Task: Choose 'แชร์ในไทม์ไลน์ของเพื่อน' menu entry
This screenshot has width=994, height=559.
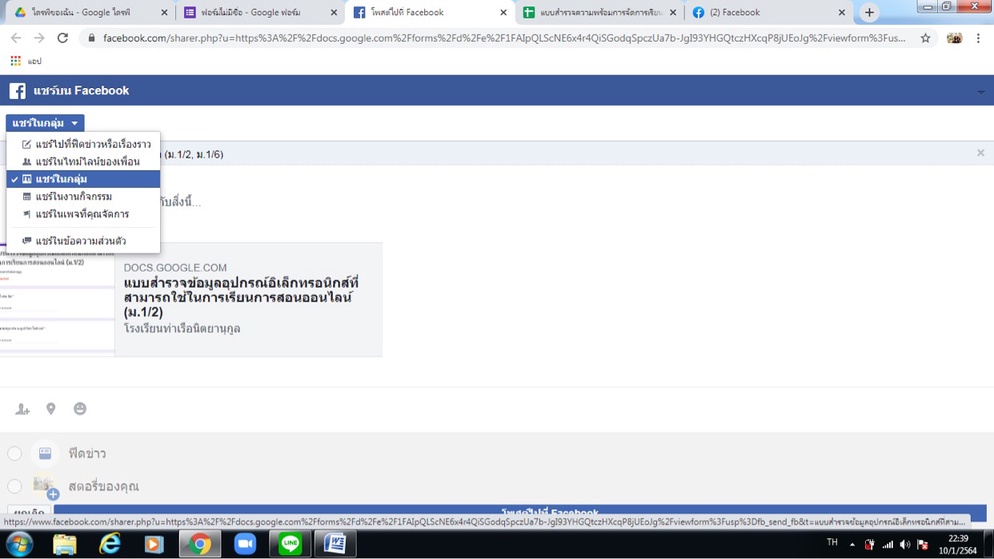Action: (83, 162)
